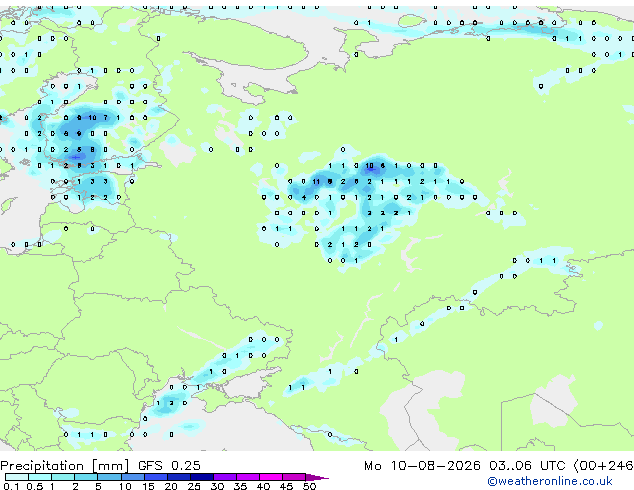Select the 0.5–1 mm legend color swatch
634x490 pixels.
click(40, 477)
